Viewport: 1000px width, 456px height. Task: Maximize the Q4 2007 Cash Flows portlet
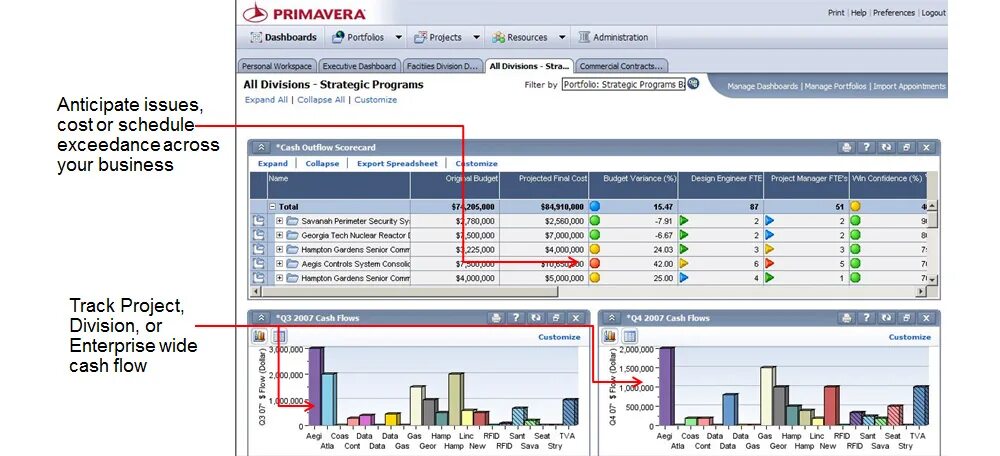click(906, 318)
